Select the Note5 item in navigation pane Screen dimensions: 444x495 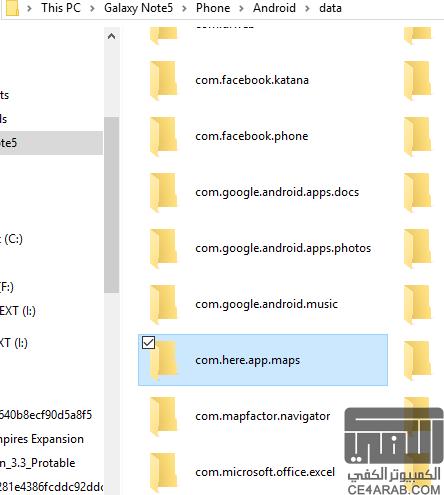pos(51,143)
